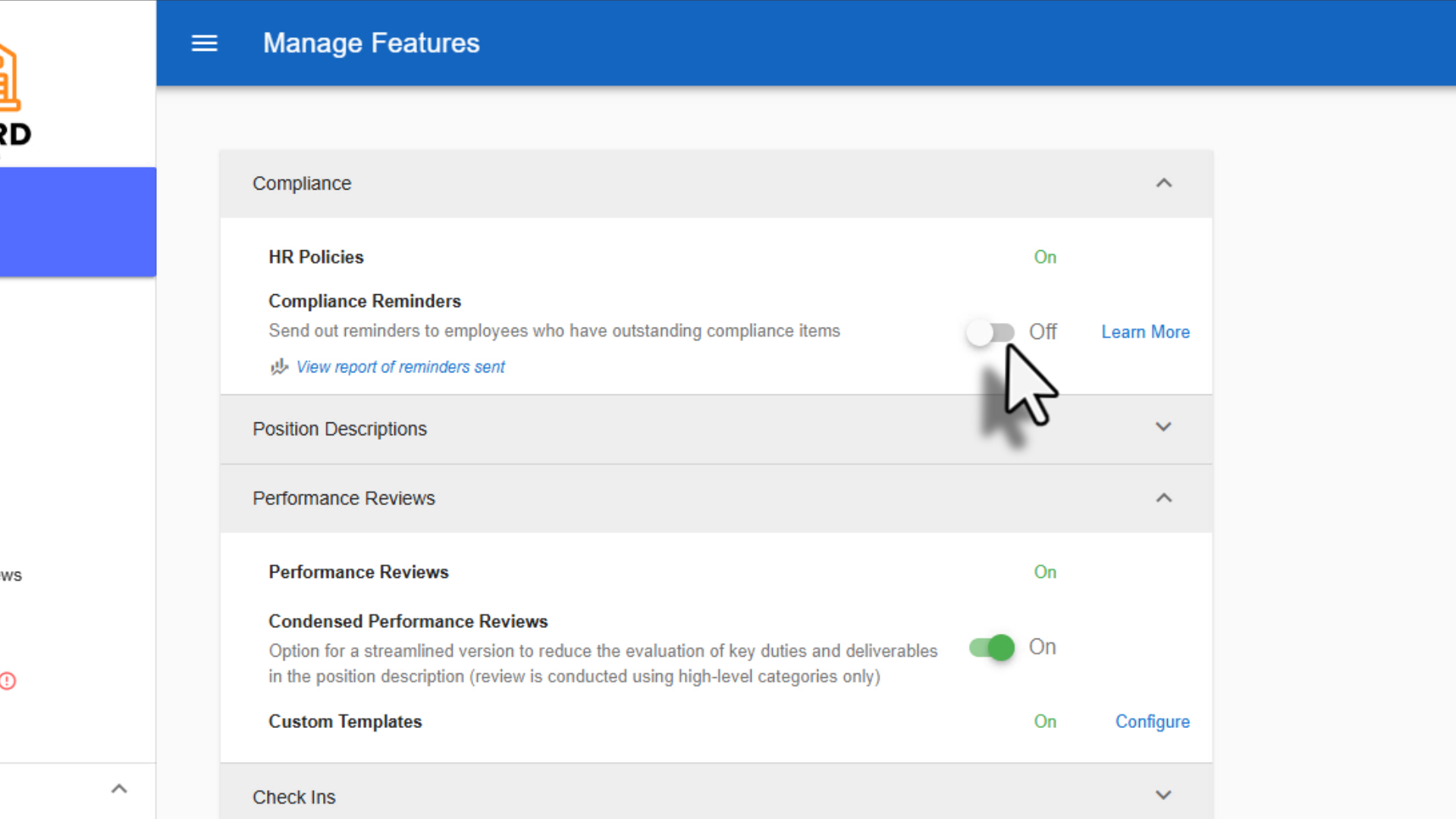
Task: Disable the Condensed Performance Reviews toggle
Action: (992, 647)
